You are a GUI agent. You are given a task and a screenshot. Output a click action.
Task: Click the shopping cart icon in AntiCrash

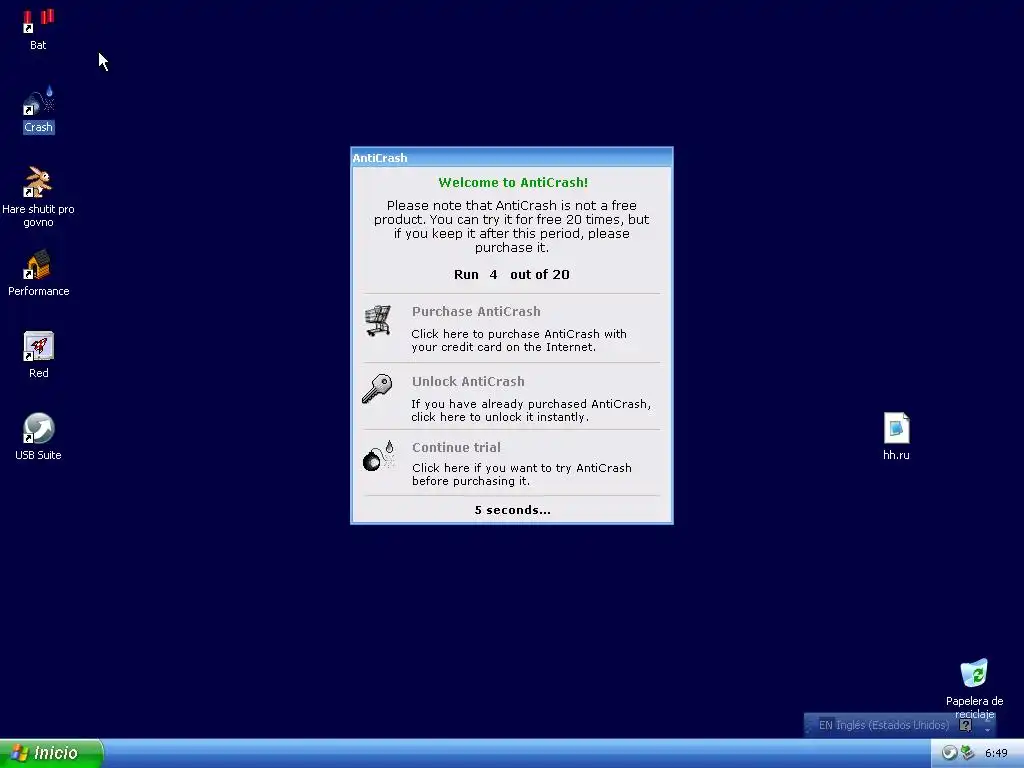[x=377, y=321]
